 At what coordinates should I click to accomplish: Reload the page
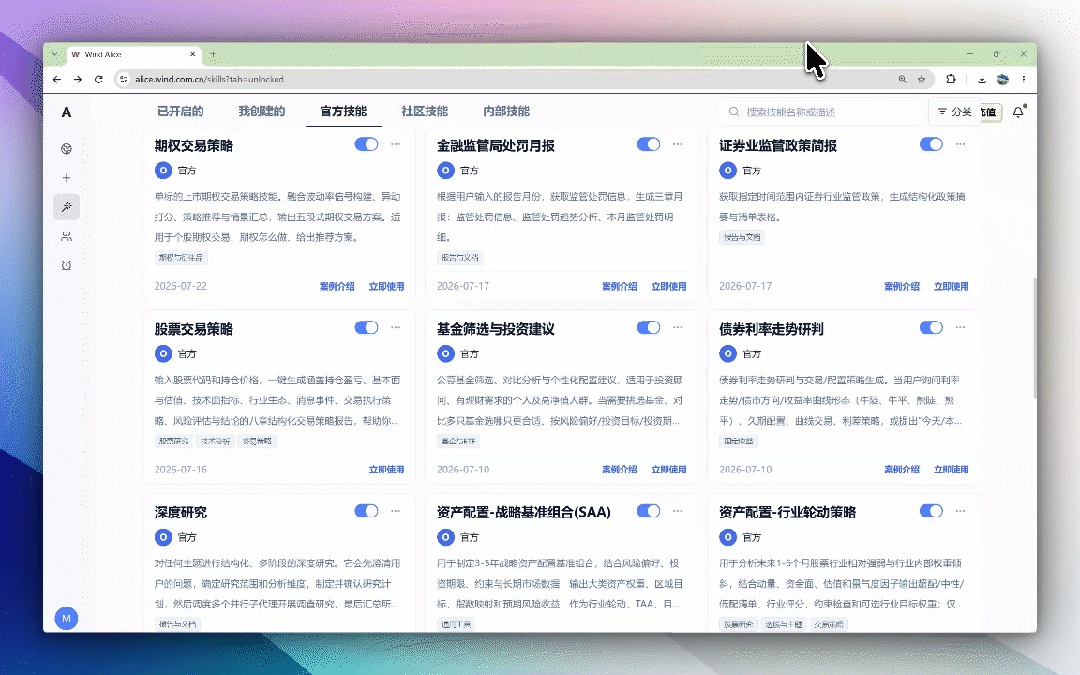pyautogui.click(x=98, y=79)
